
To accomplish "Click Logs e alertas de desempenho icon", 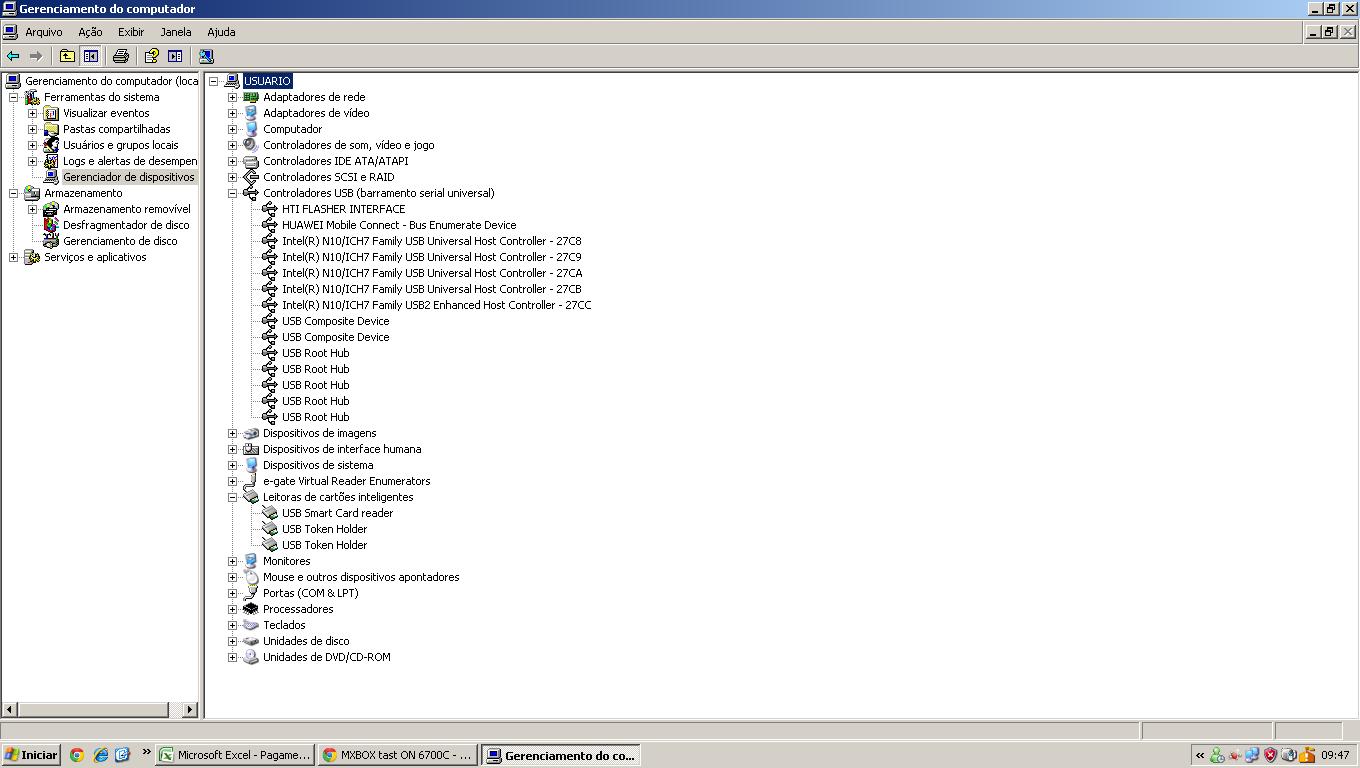I will point(51,161).
